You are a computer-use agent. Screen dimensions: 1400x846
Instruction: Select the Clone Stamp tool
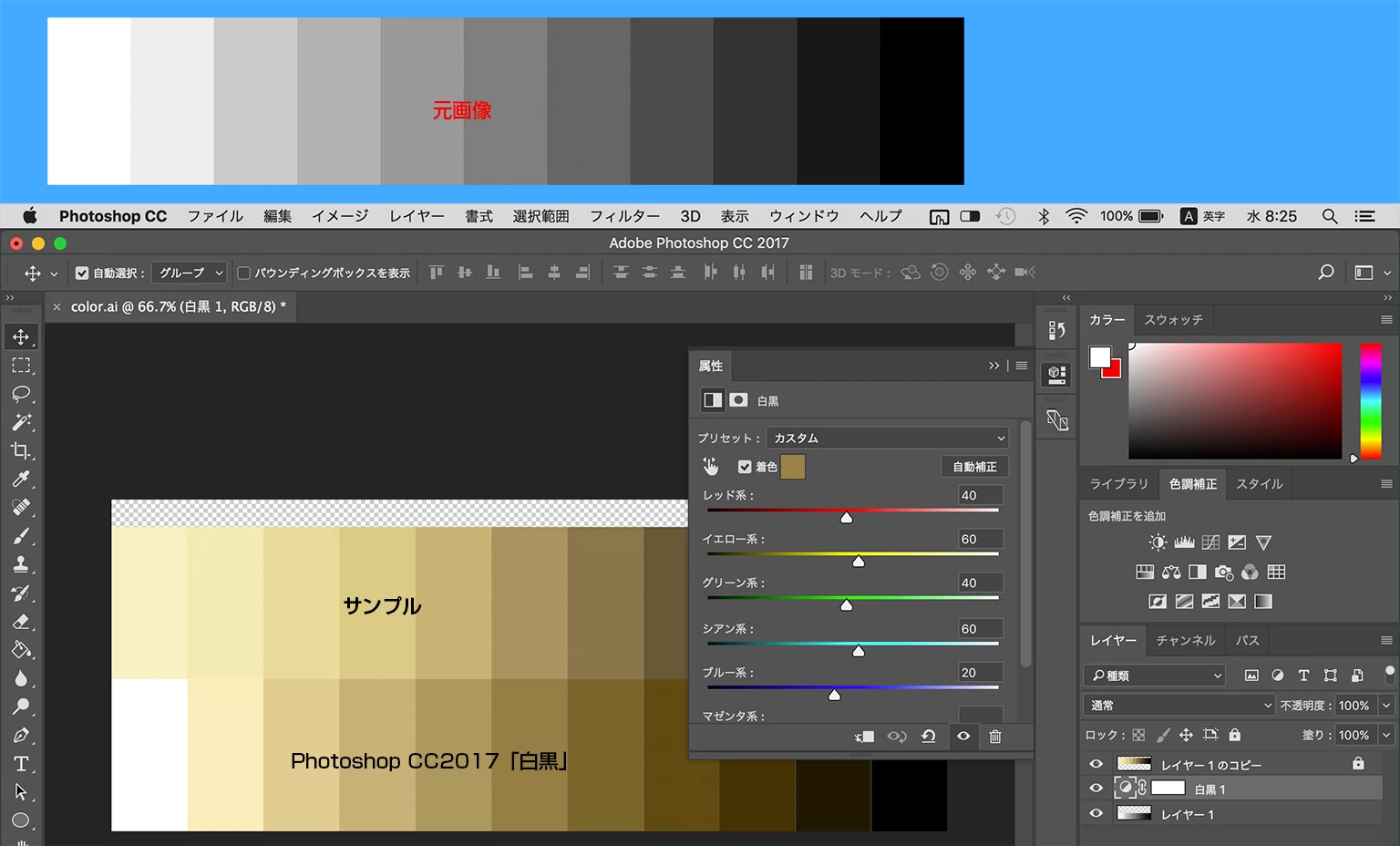tap(21, 564)
